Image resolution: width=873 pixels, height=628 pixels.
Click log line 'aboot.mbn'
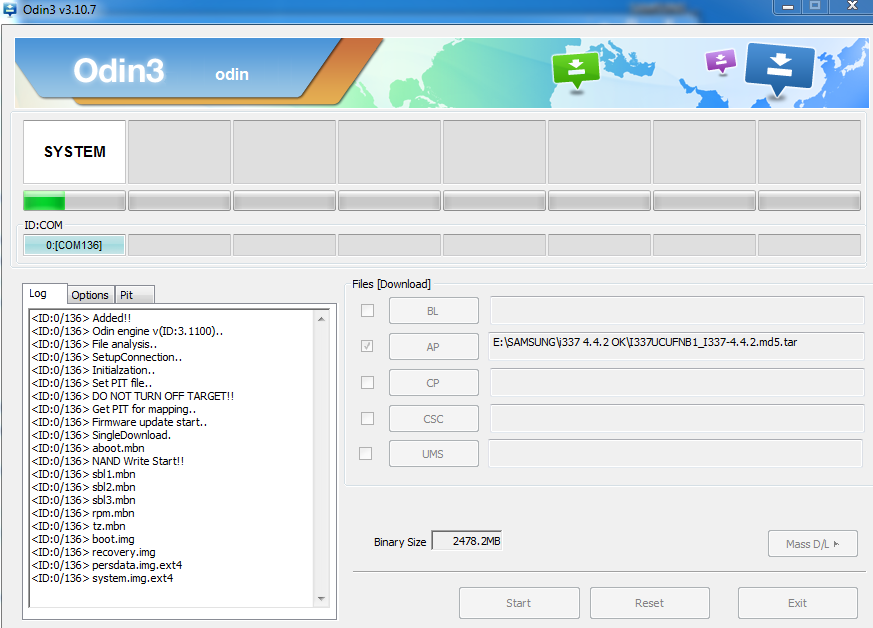88,448
